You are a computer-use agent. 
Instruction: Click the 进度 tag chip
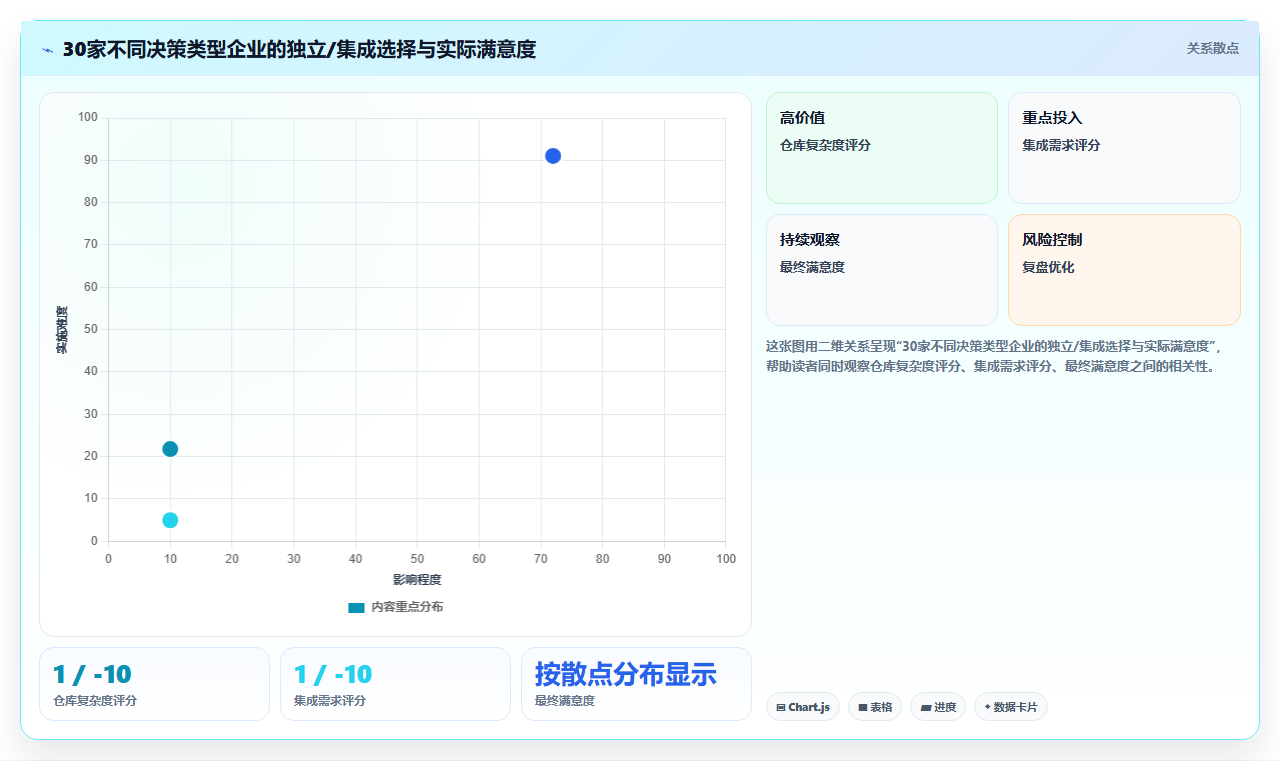pyautogui.click(x=938, y=707)
